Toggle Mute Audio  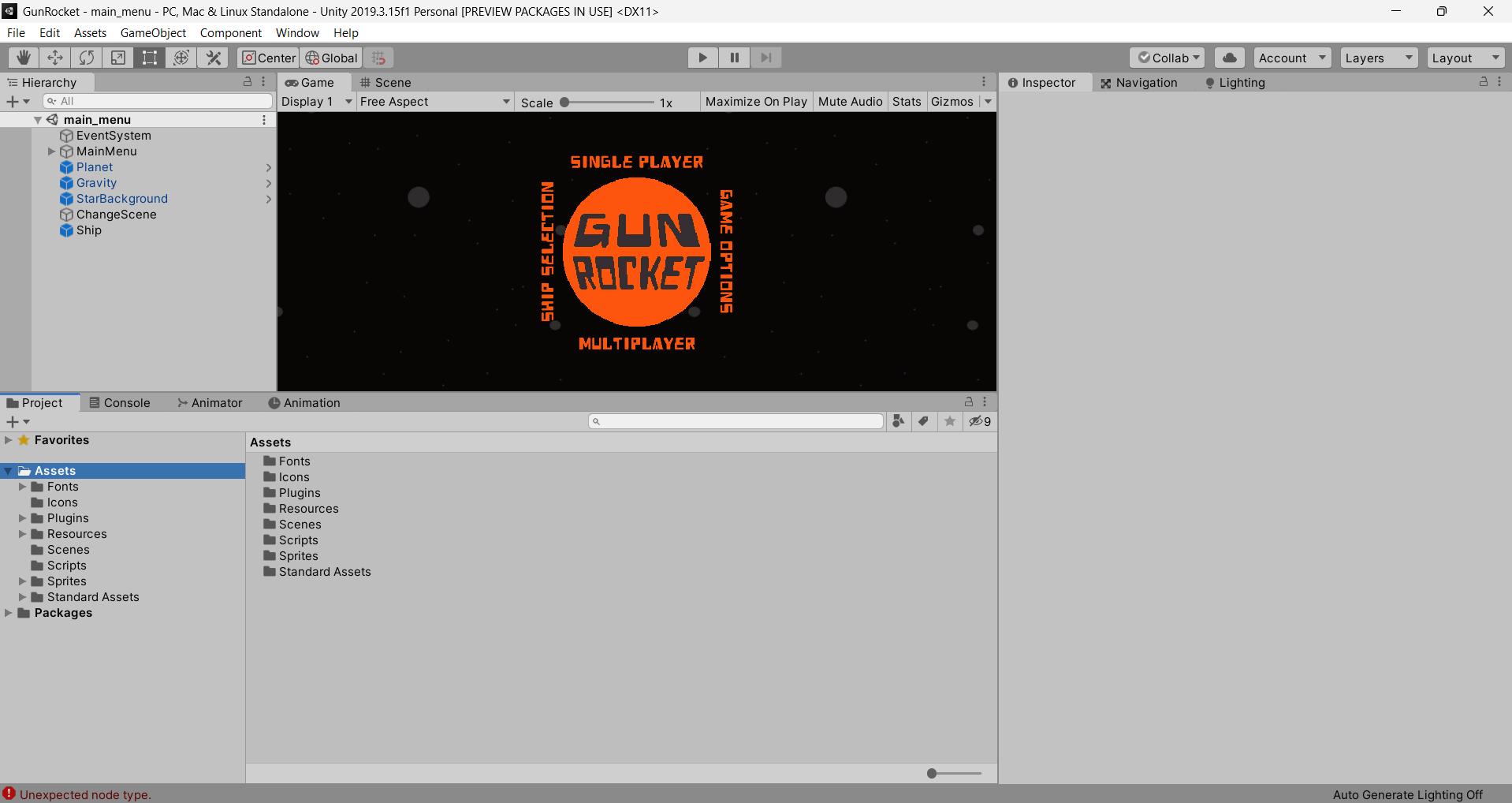(850, 102)
